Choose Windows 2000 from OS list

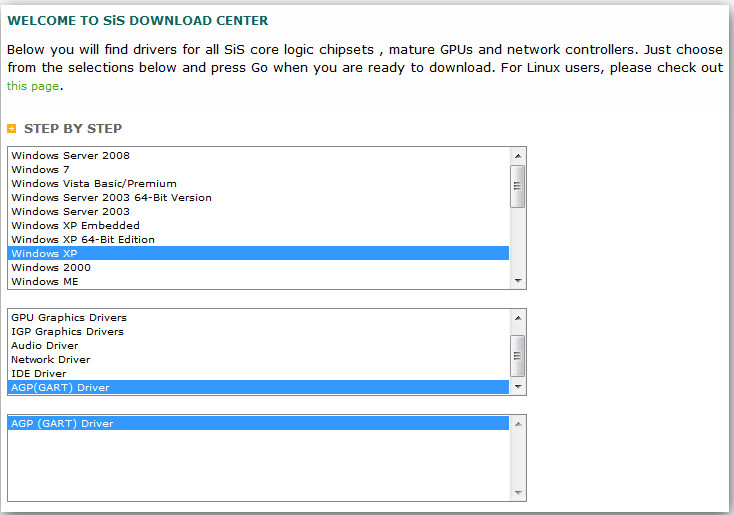click(x=258, y=267)
